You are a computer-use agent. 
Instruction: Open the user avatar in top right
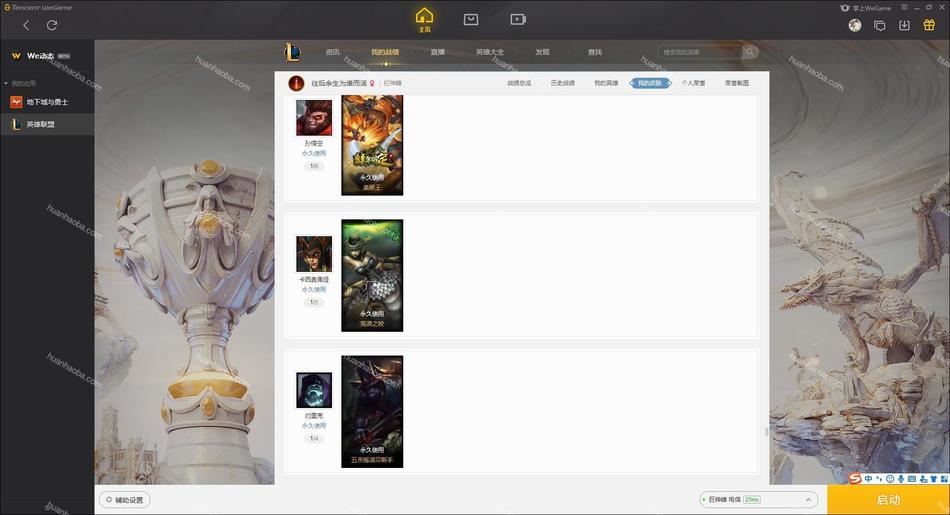tap(855, 25)
